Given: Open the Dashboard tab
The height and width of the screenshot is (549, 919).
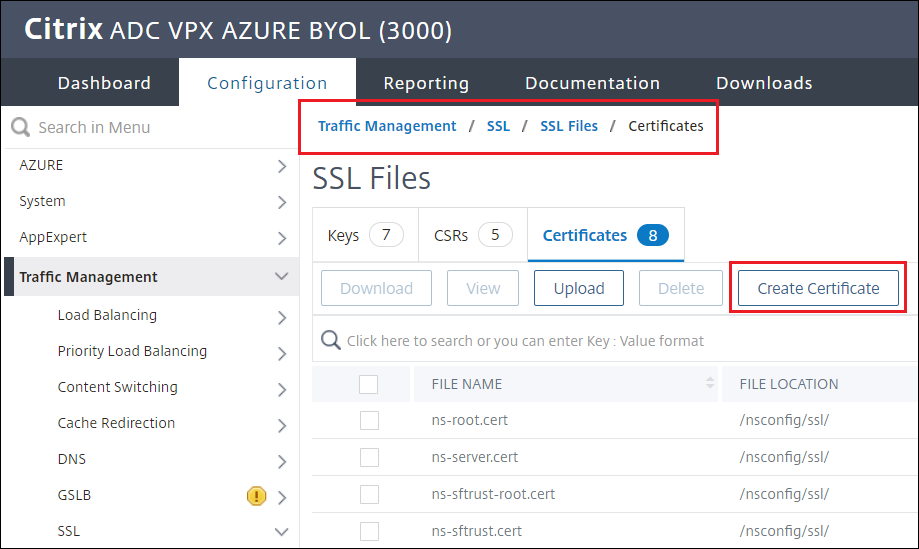Looking at the screenshot, I should pos(104,83).
